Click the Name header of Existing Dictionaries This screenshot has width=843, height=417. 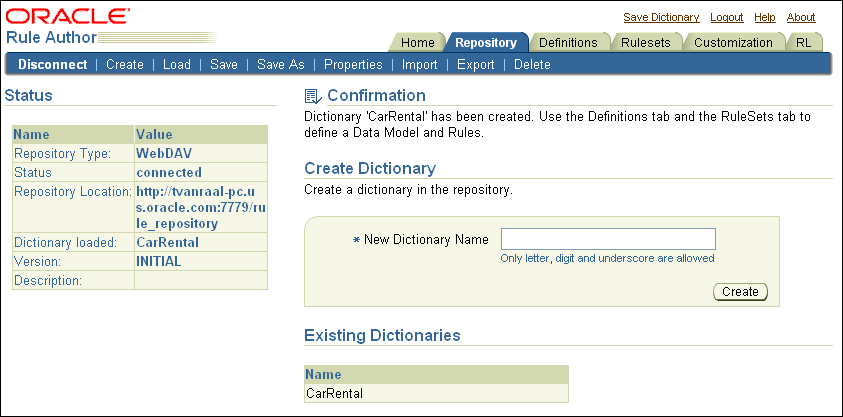point(323,375)
